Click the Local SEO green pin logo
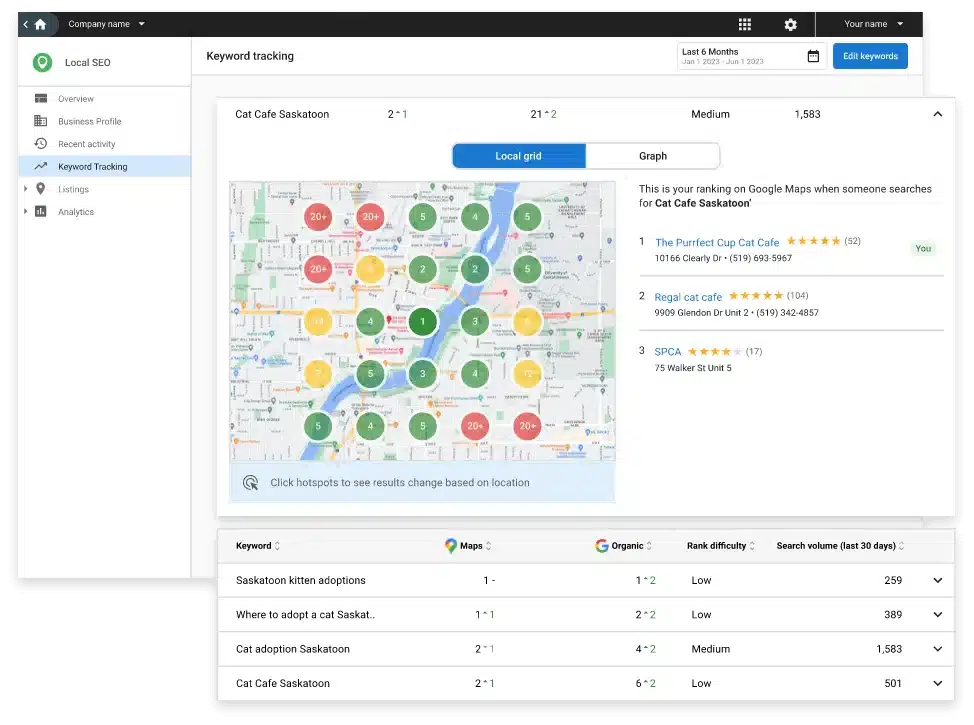The image size is (974, 725). [41, 62]
